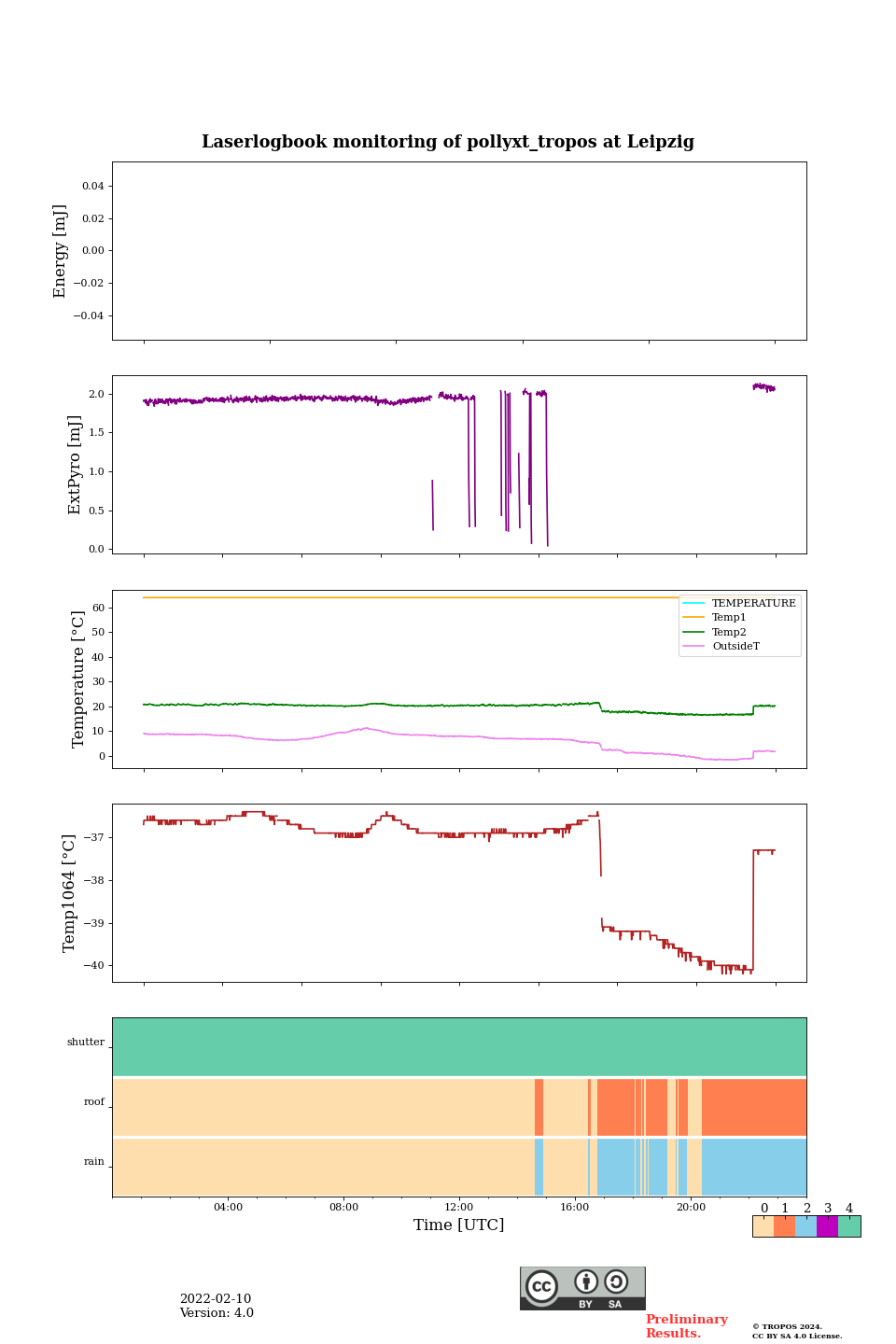Pick the teal swatch labeled 4
The image size is (896, 1344).
tap(849, 1226)
